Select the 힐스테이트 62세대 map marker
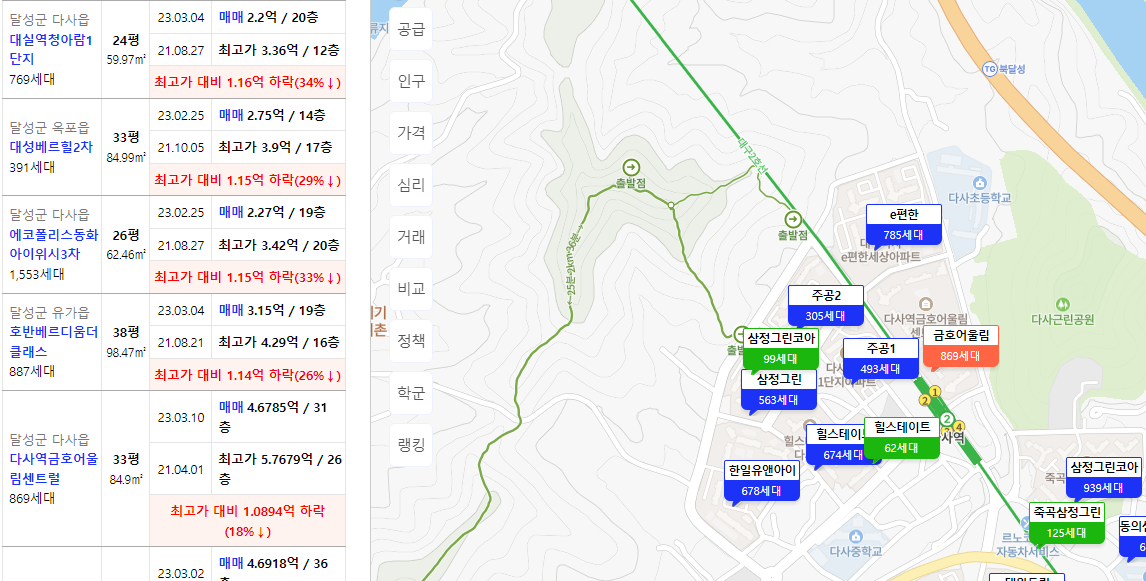 [901, 437]
